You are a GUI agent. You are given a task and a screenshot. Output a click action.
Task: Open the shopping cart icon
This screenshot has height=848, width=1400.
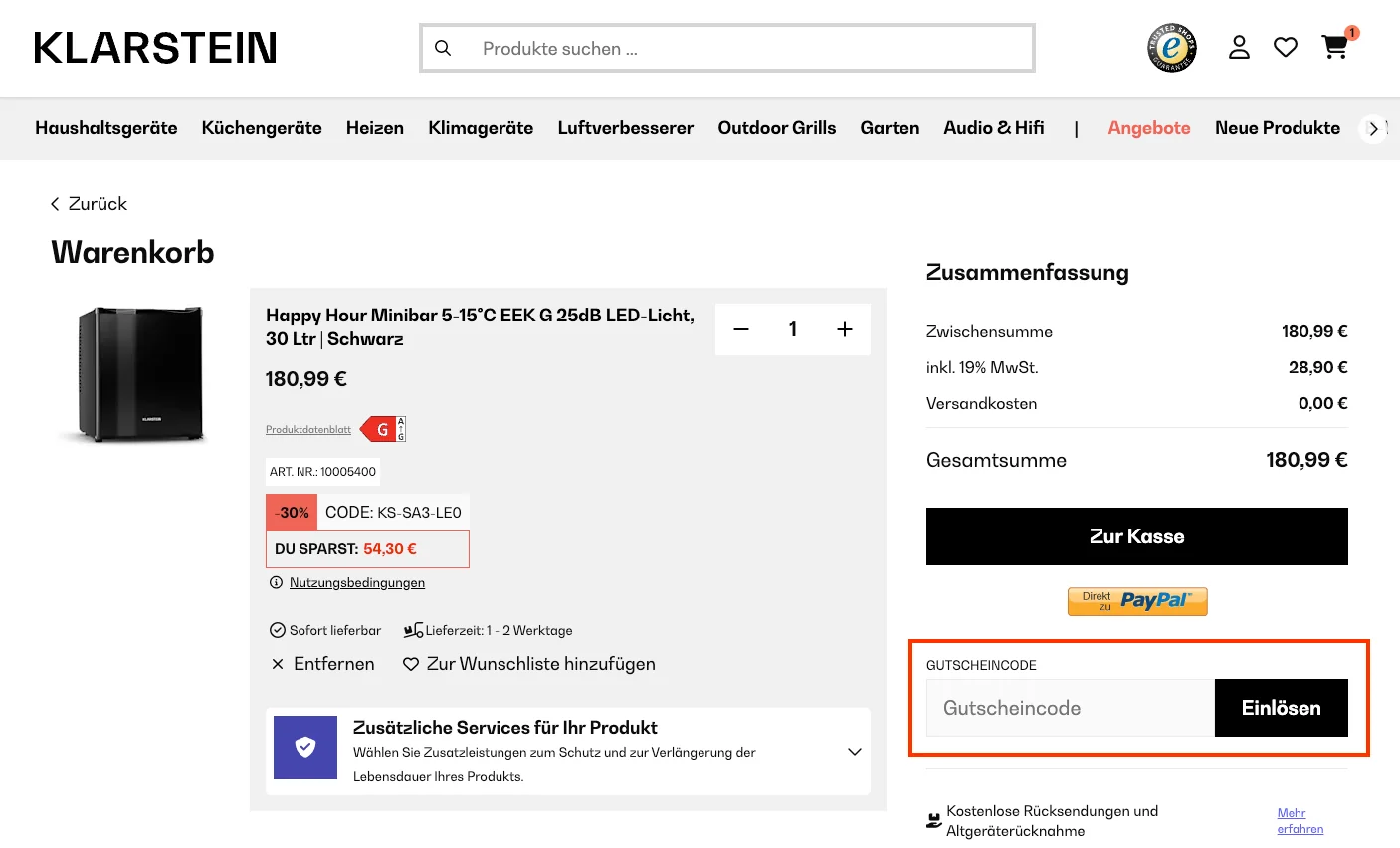click(1334, 47)
